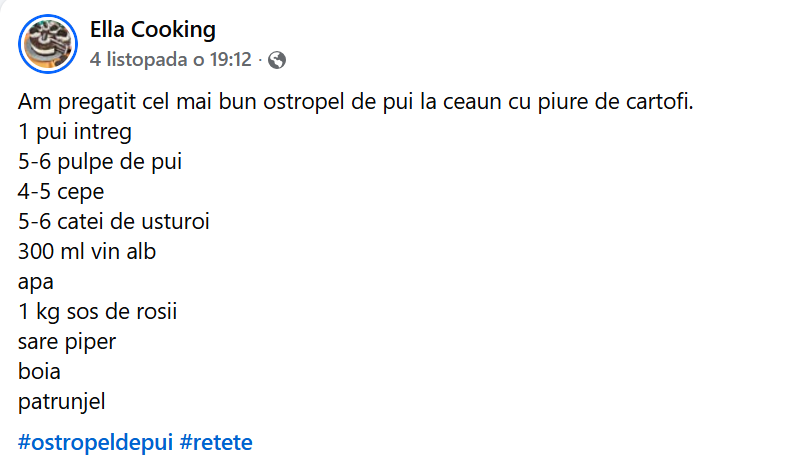
Task: Click the "4-5 cepe" ingredient line
Action: (61, 192)
